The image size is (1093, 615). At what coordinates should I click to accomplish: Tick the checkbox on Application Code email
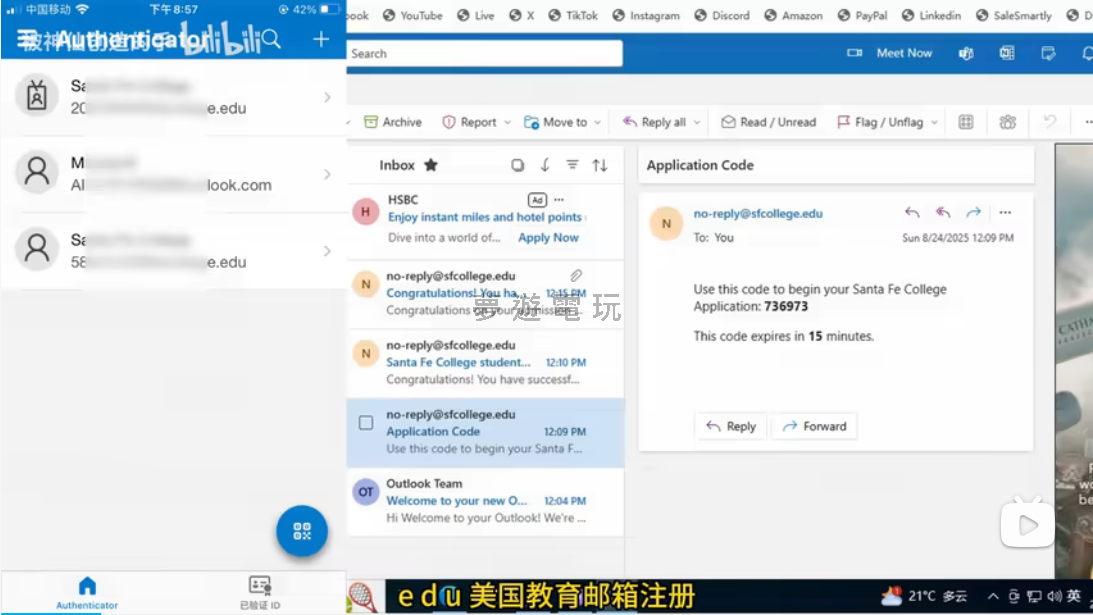pyautogui.click(x=366, y=423)
